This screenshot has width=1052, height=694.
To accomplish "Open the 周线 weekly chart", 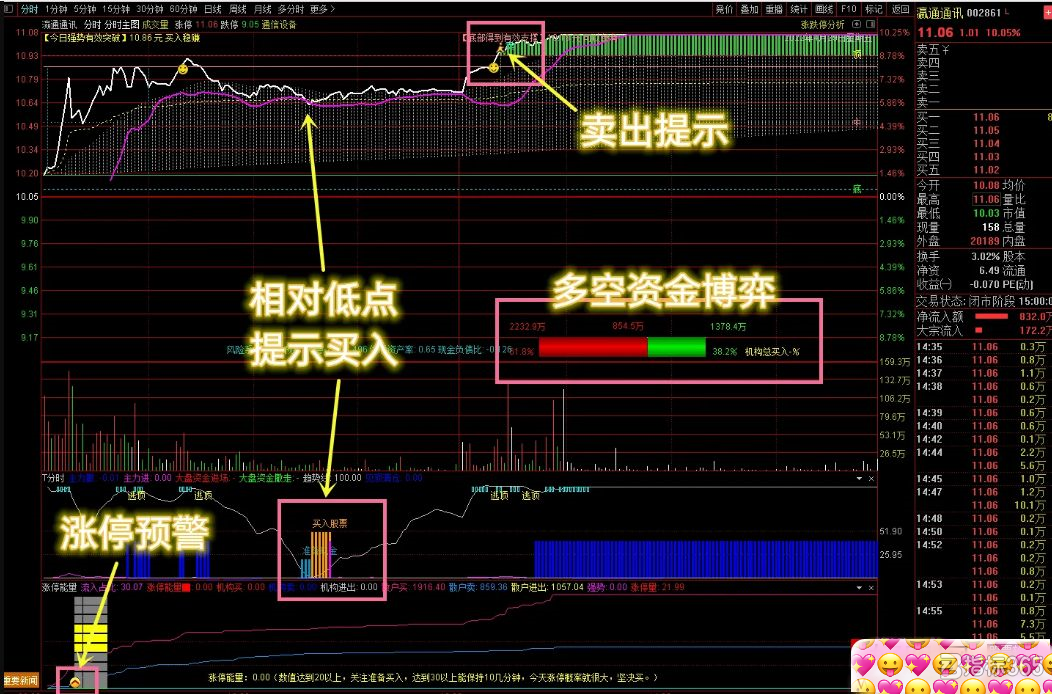I will click(x=238, y=9).
